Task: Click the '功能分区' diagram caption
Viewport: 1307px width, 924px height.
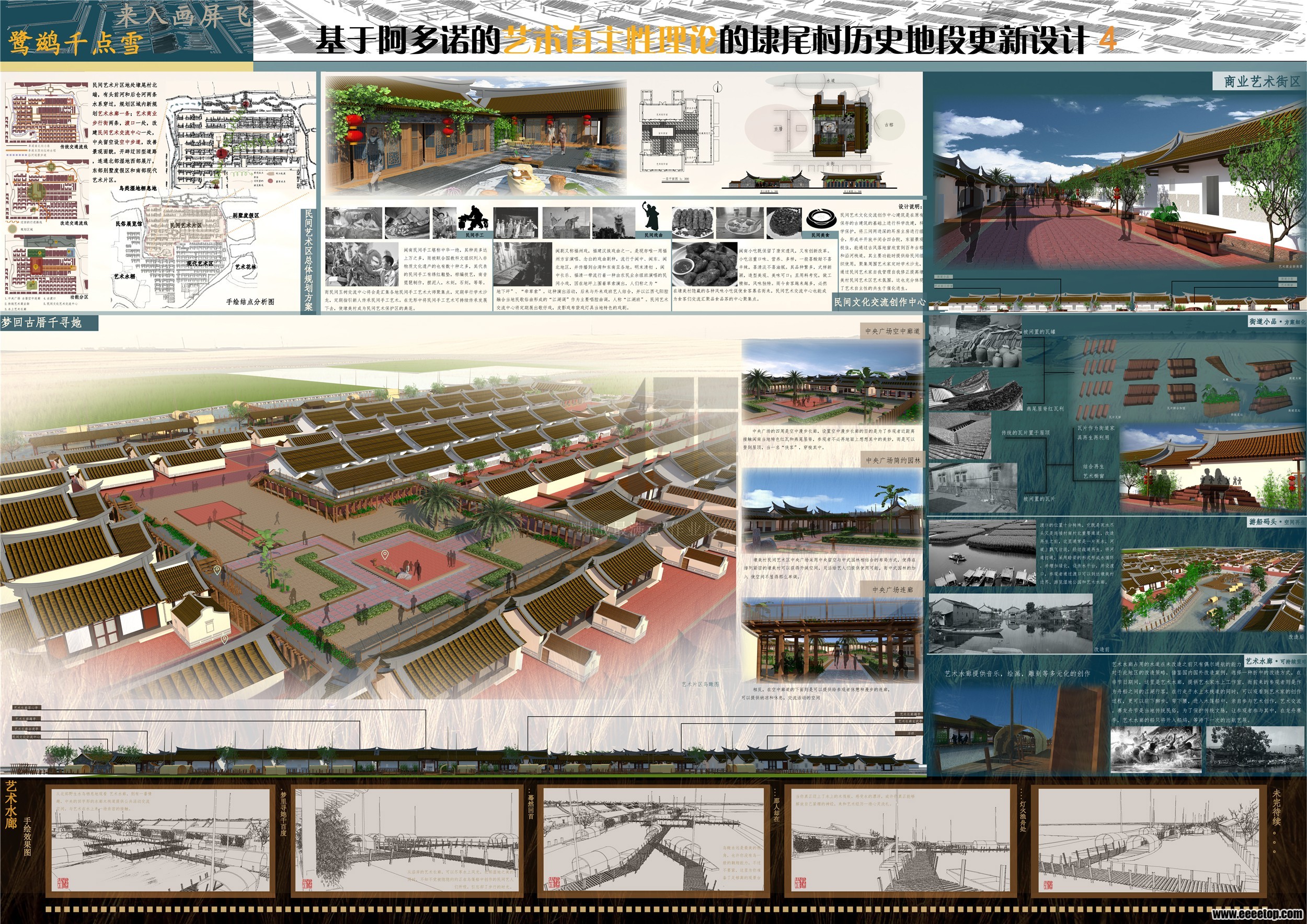Action: point(79,297)
